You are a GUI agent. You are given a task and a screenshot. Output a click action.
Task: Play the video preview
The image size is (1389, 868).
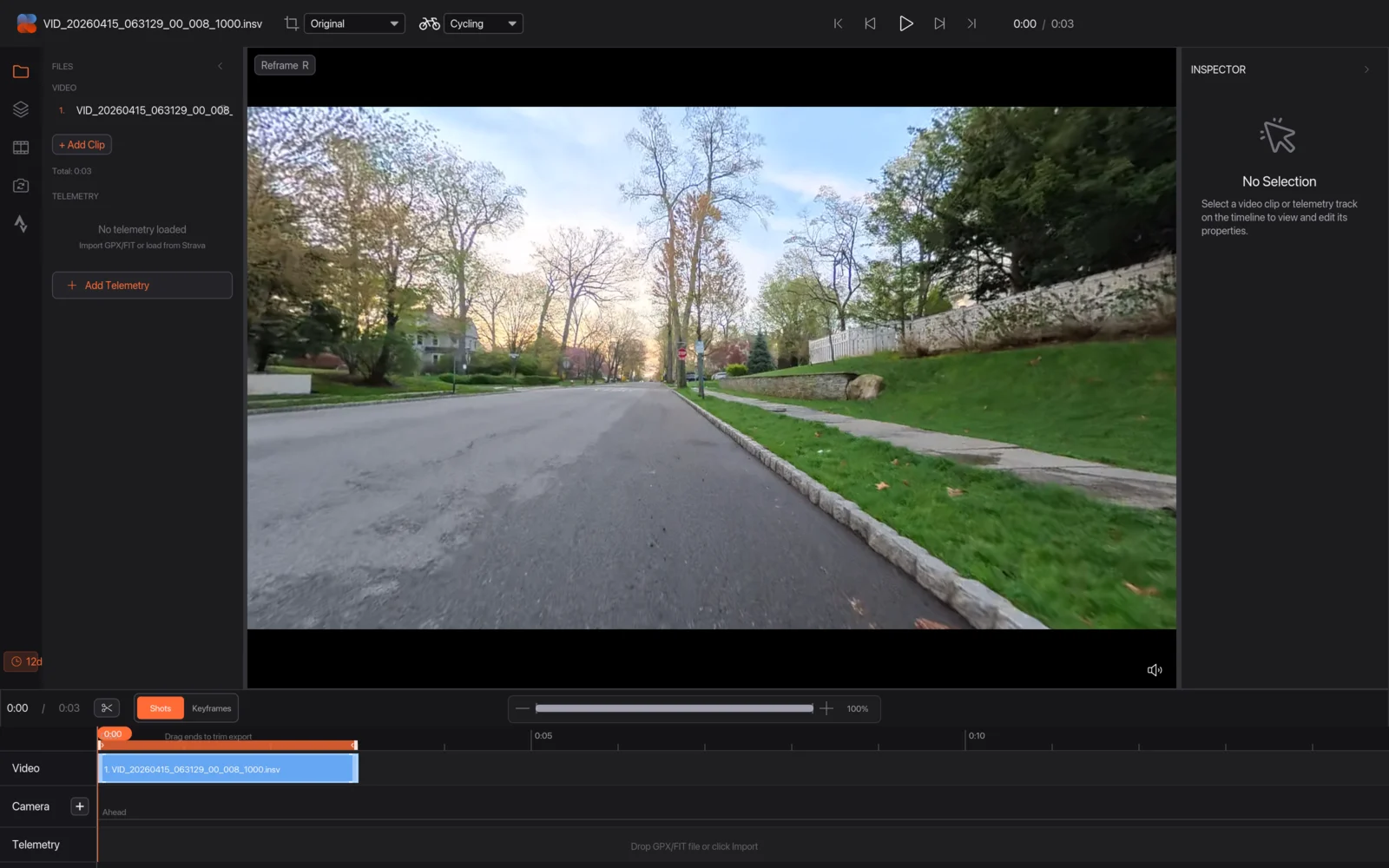(905, 23)
